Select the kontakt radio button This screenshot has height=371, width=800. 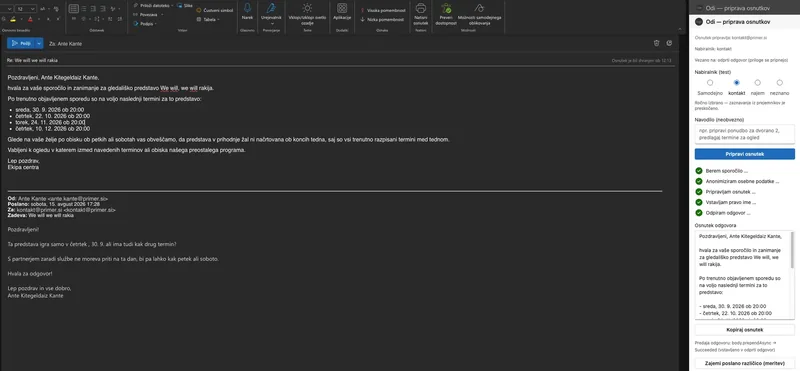coord(736,83)
